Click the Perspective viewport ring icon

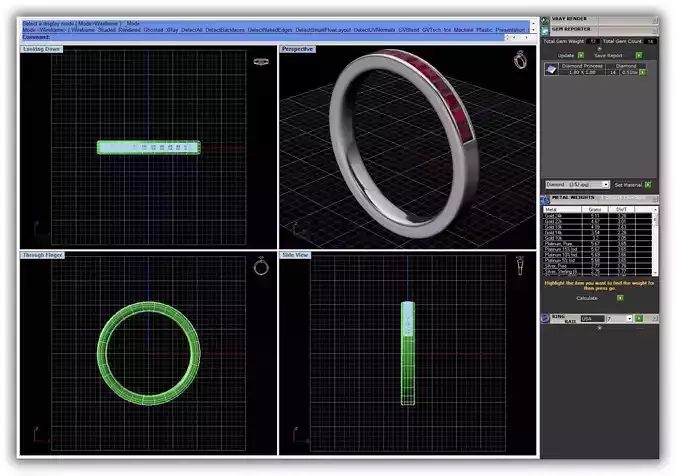pos(520,60)
